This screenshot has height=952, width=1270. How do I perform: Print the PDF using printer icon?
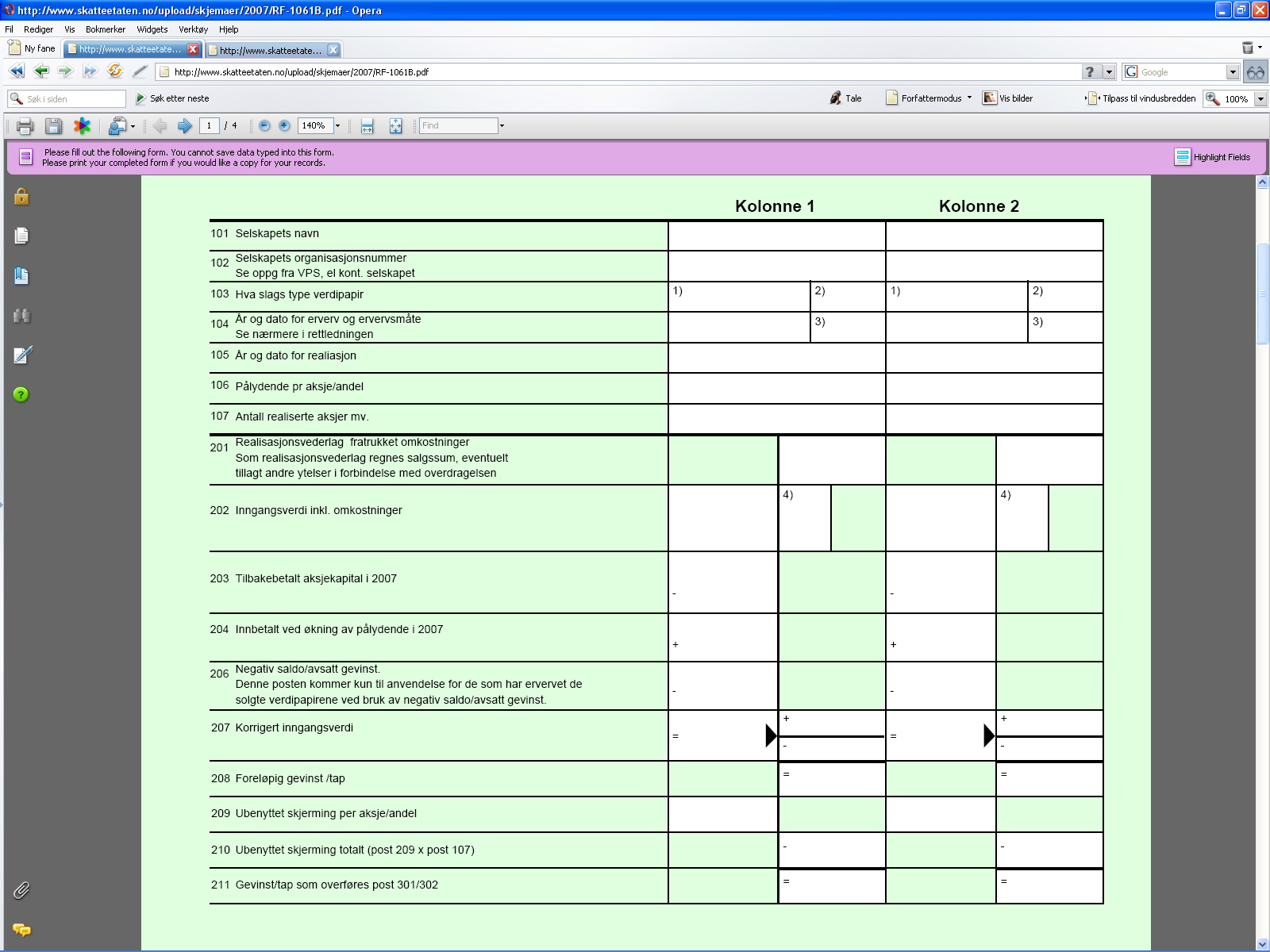pos(25,125)
